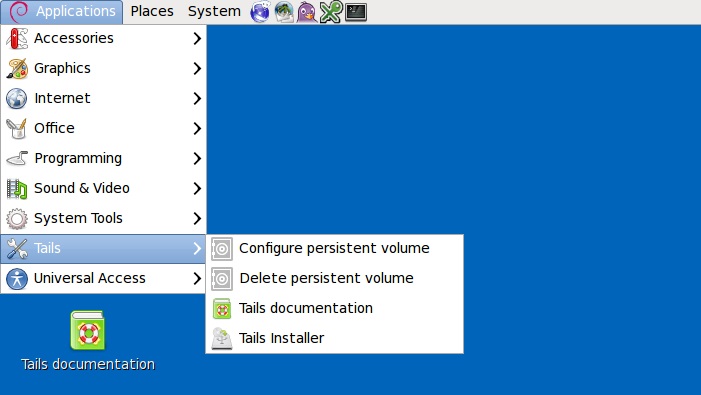This screenshot has width=701, height=395.
Task: Click the Office category icon
Action: pyautogui.click(x=17, y=128)
